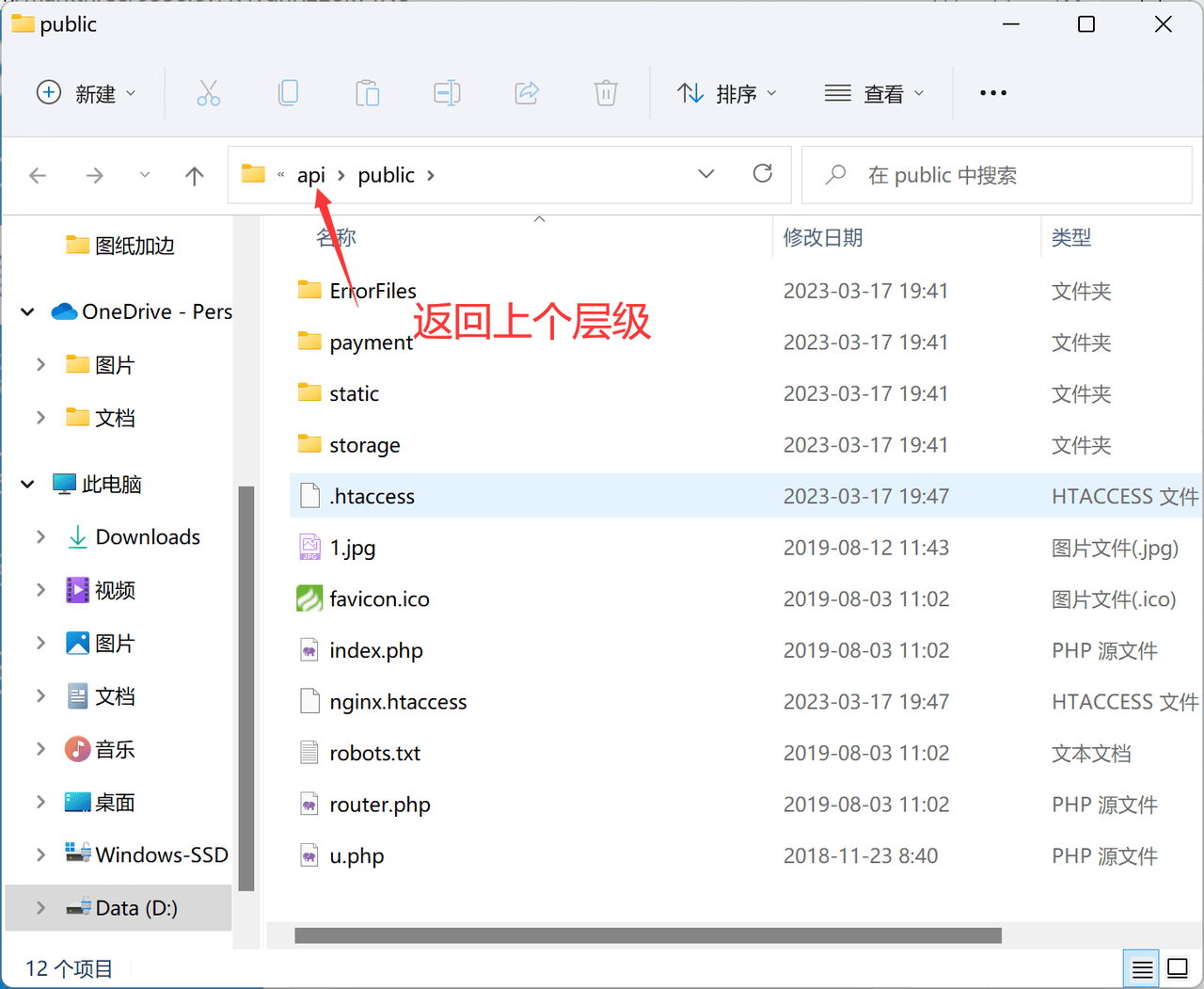The image size is (1204, 989).
Task: Collapse the OneDrive tree node
Action: (27, 311)
